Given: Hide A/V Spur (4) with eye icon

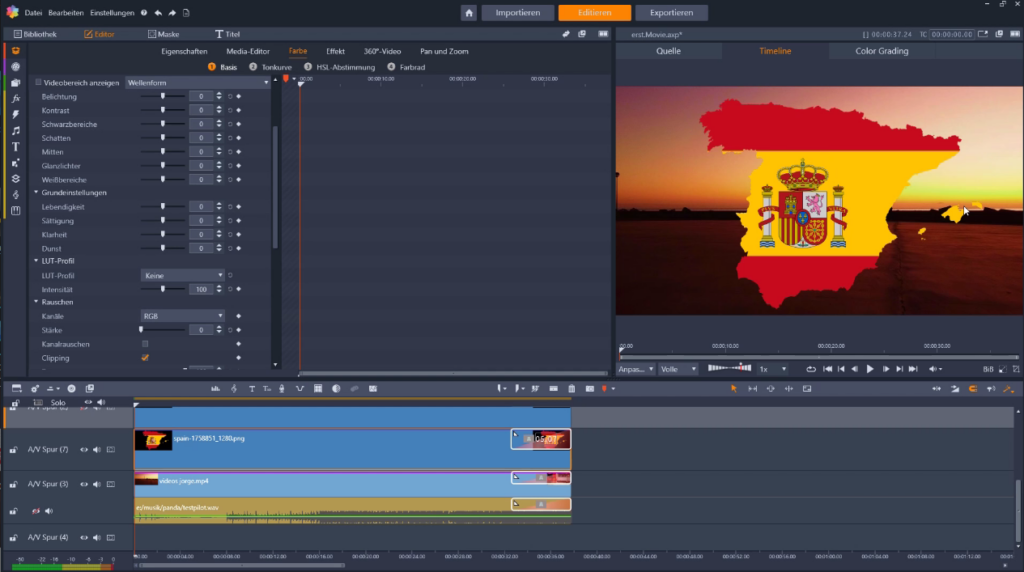Looking at the screenshot, I should click(x=84, y=538).
